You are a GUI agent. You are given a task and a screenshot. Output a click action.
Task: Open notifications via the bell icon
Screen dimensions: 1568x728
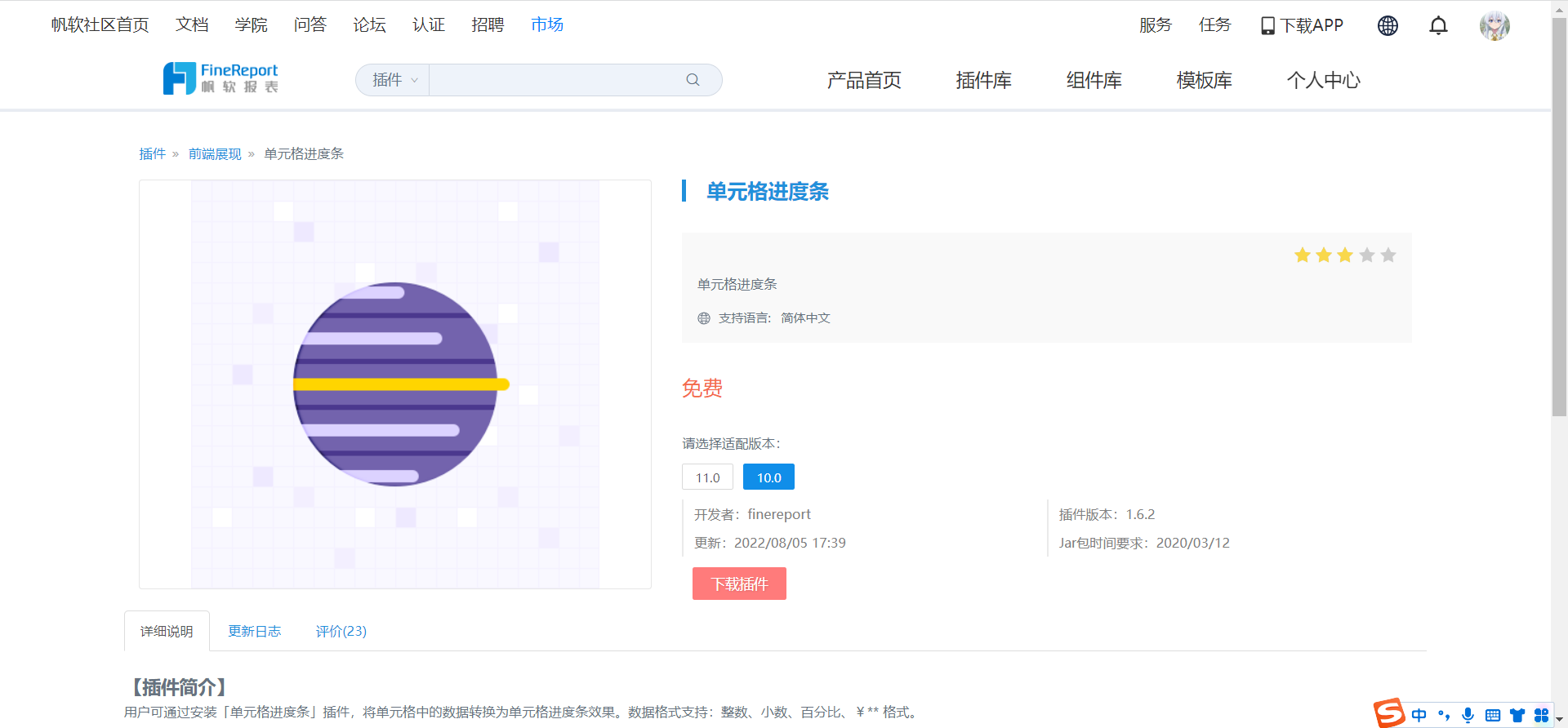pos(1438,25)
